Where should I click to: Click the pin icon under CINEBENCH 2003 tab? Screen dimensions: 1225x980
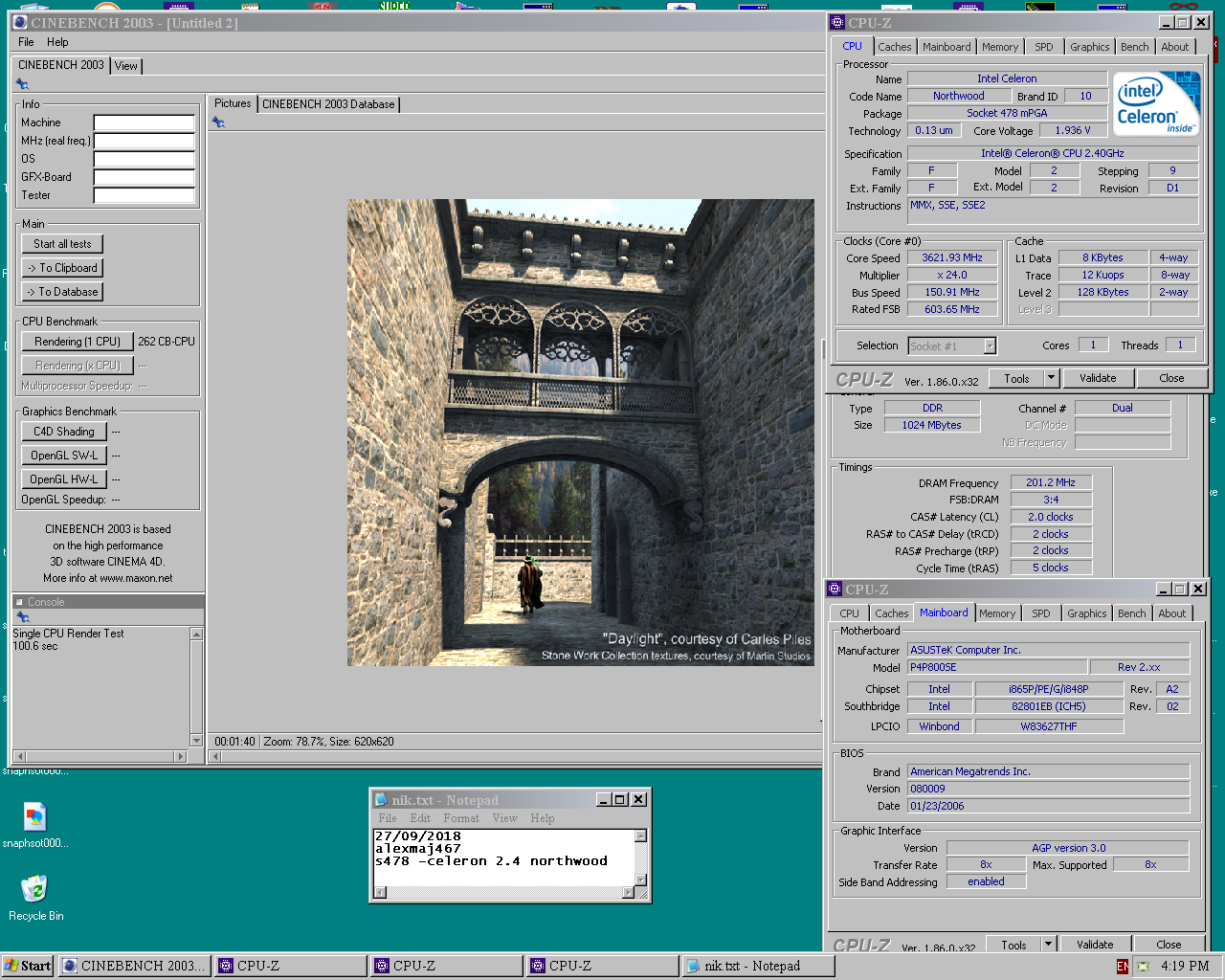click(x=22, y=84)
